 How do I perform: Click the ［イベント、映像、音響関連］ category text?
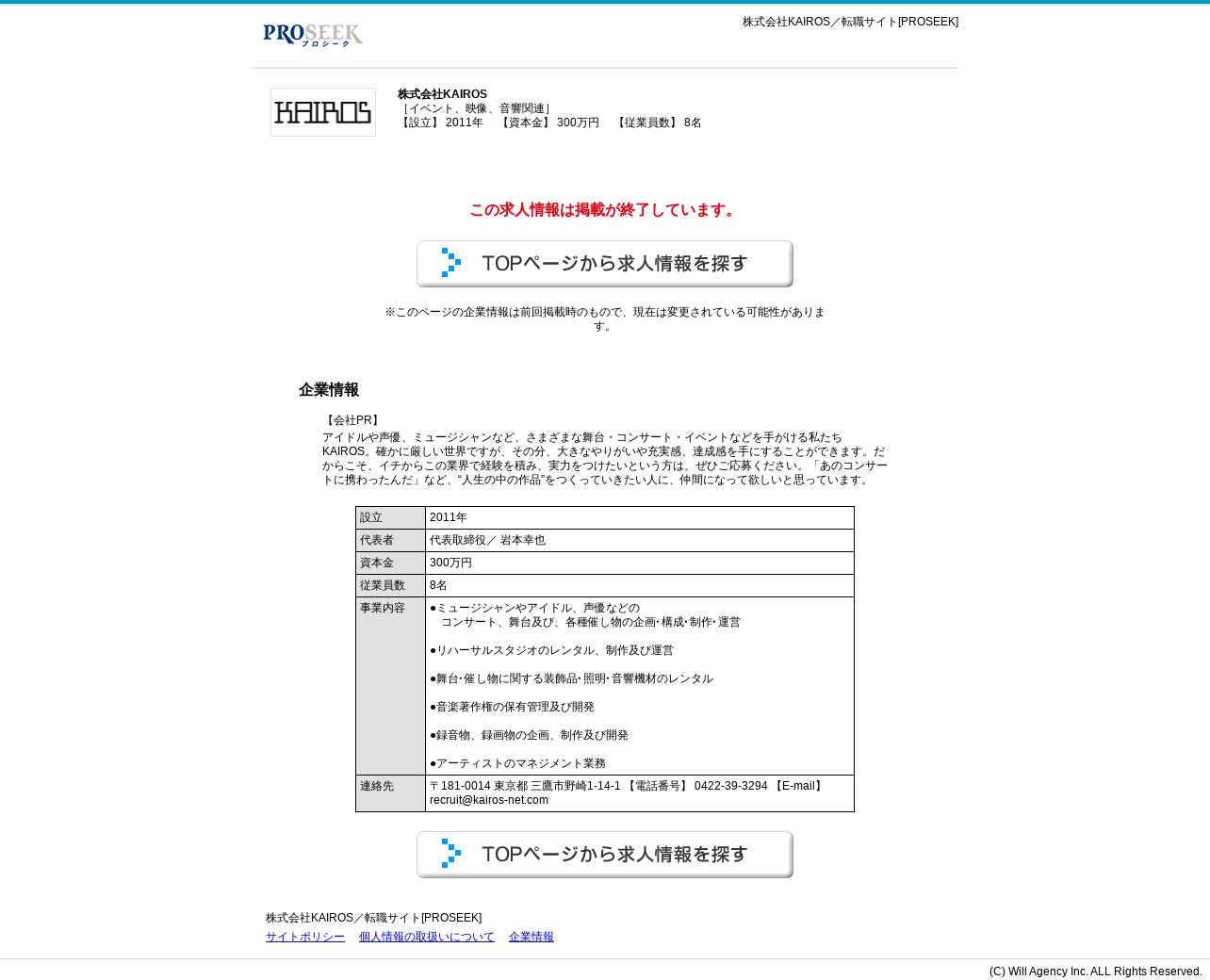[476, 108]
